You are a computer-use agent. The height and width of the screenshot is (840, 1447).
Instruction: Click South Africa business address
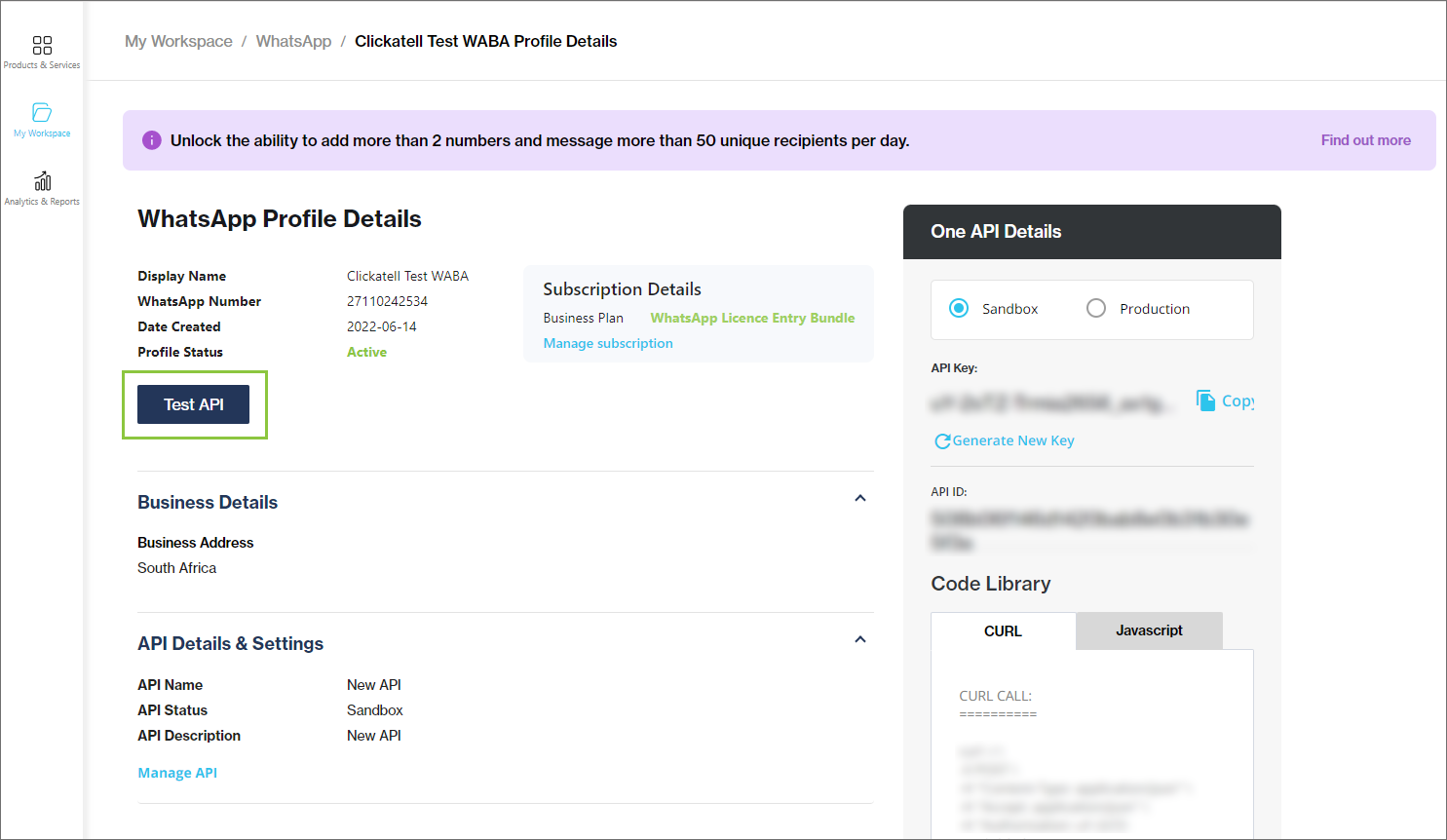[x=176, y=568]
